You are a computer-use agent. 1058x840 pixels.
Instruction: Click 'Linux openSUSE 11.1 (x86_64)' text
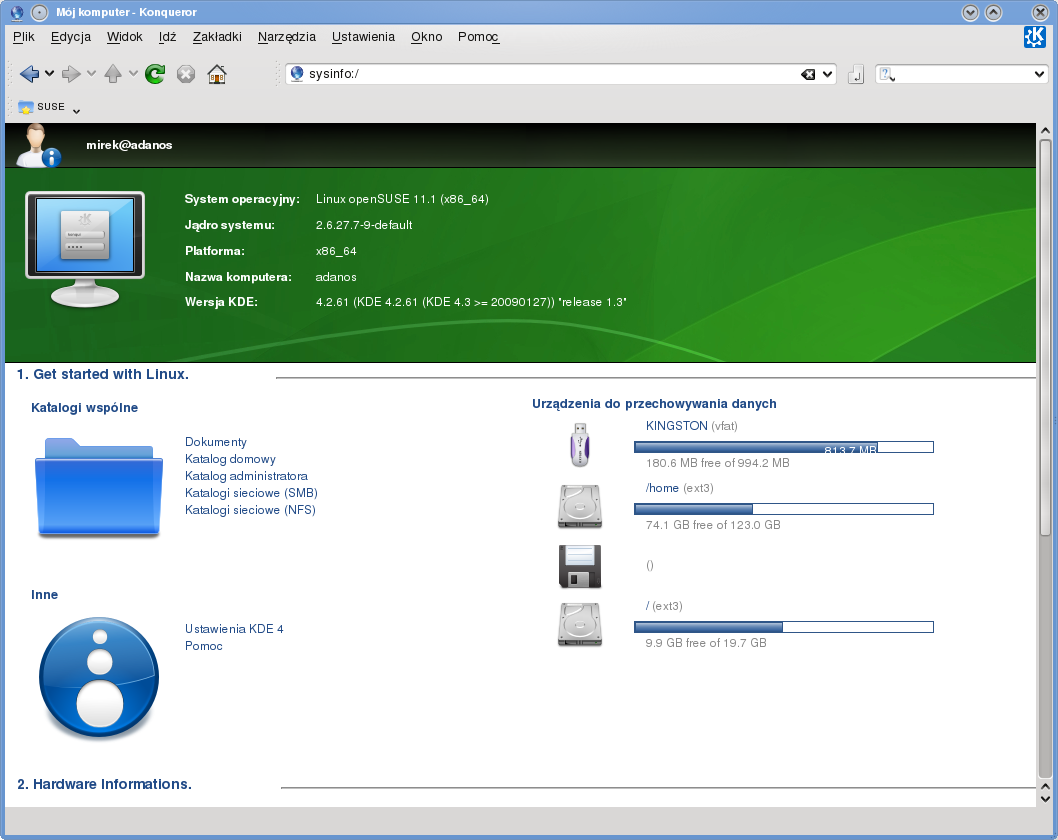[x=402, y=199]
